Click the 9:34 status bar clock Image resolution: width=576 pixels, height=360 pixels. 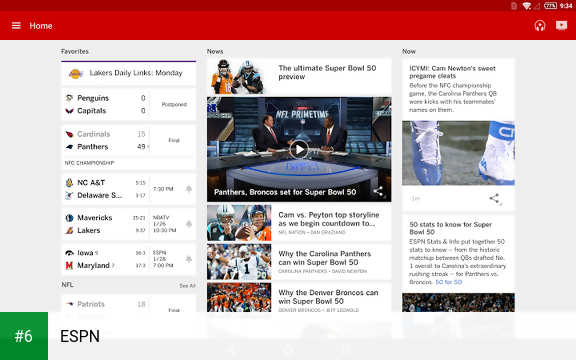[566, 6]
